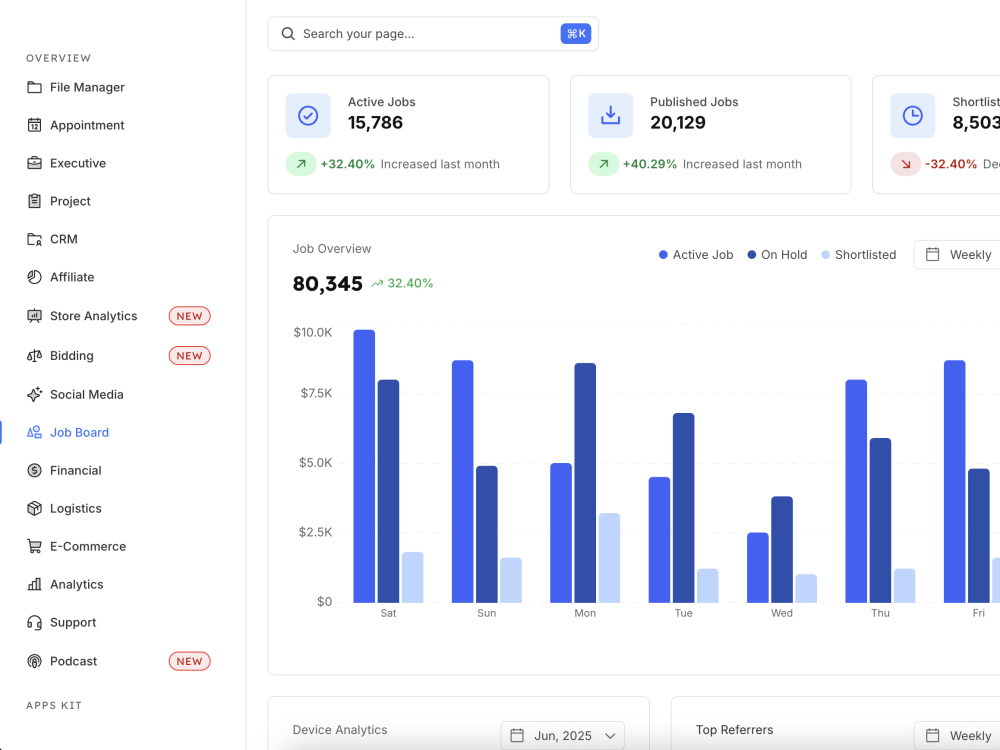Click the NEW badge beside Podcast

coord(189,661)
